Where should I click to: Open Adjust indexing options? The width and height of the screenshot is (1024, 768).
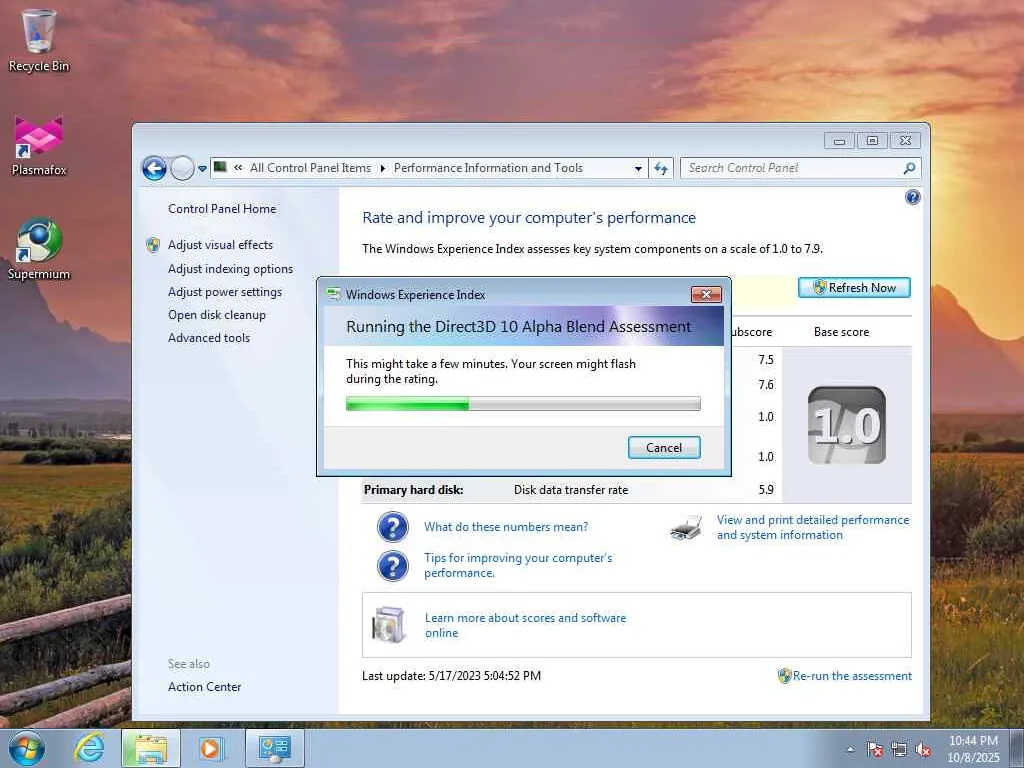tap(231, 269)
